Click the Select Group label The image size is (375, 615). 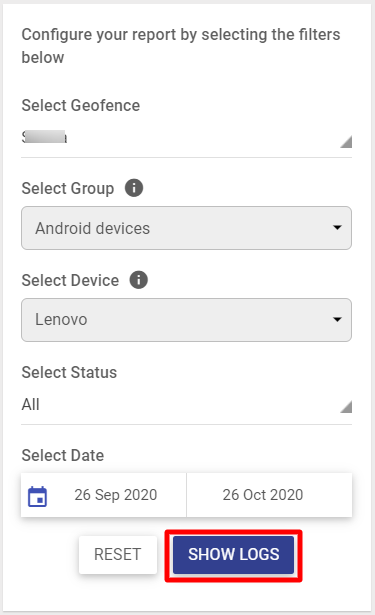coord(68,188)
